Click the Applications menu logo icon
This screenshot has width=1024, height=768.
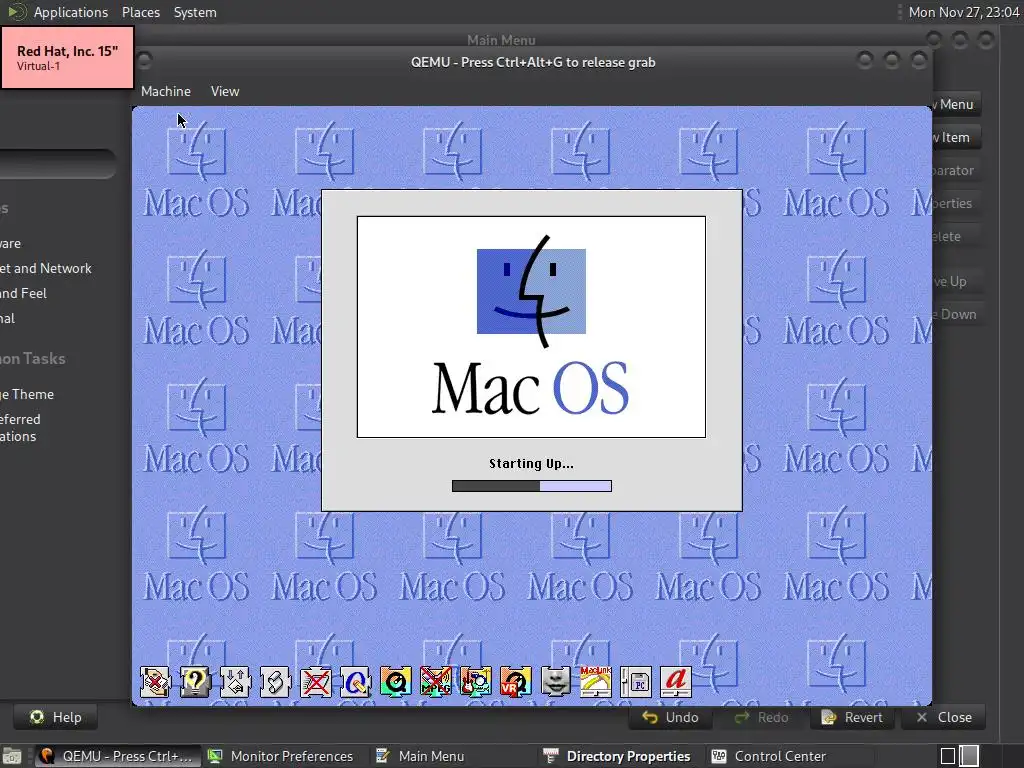point(16,12)
